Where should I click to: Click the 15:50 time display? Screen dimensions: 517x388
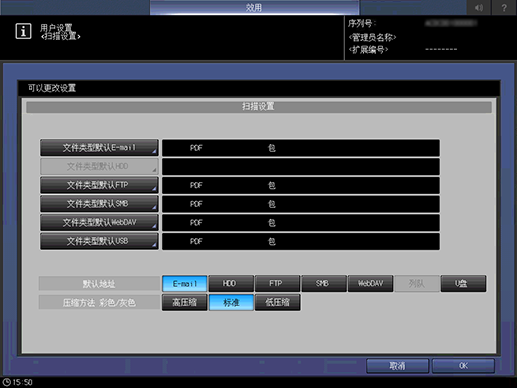coord(23,382)
